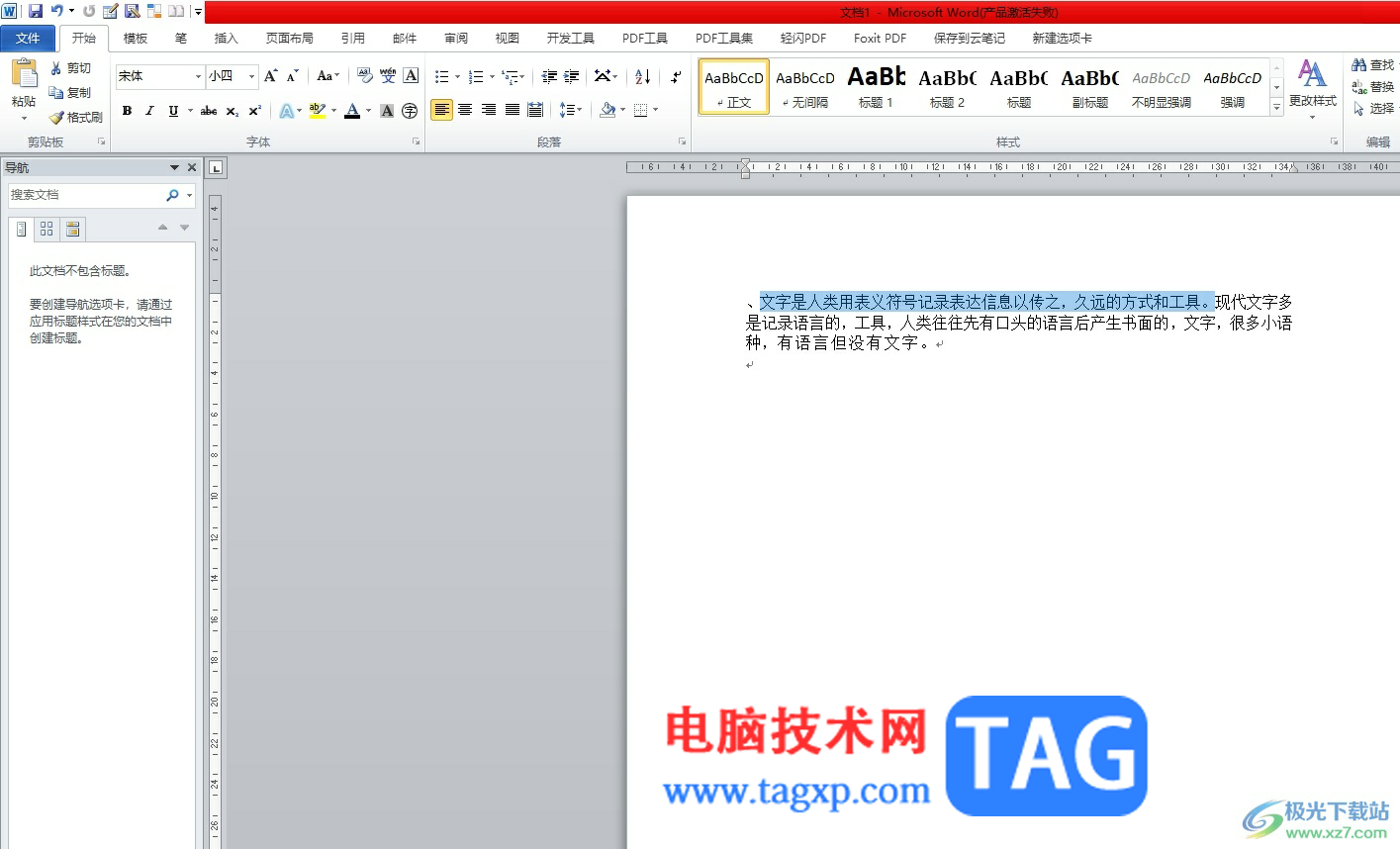This screenshot has width=1400, height=849.
Task: Search the navigation pane with the magnifier
Action: [x=173, y=195]
